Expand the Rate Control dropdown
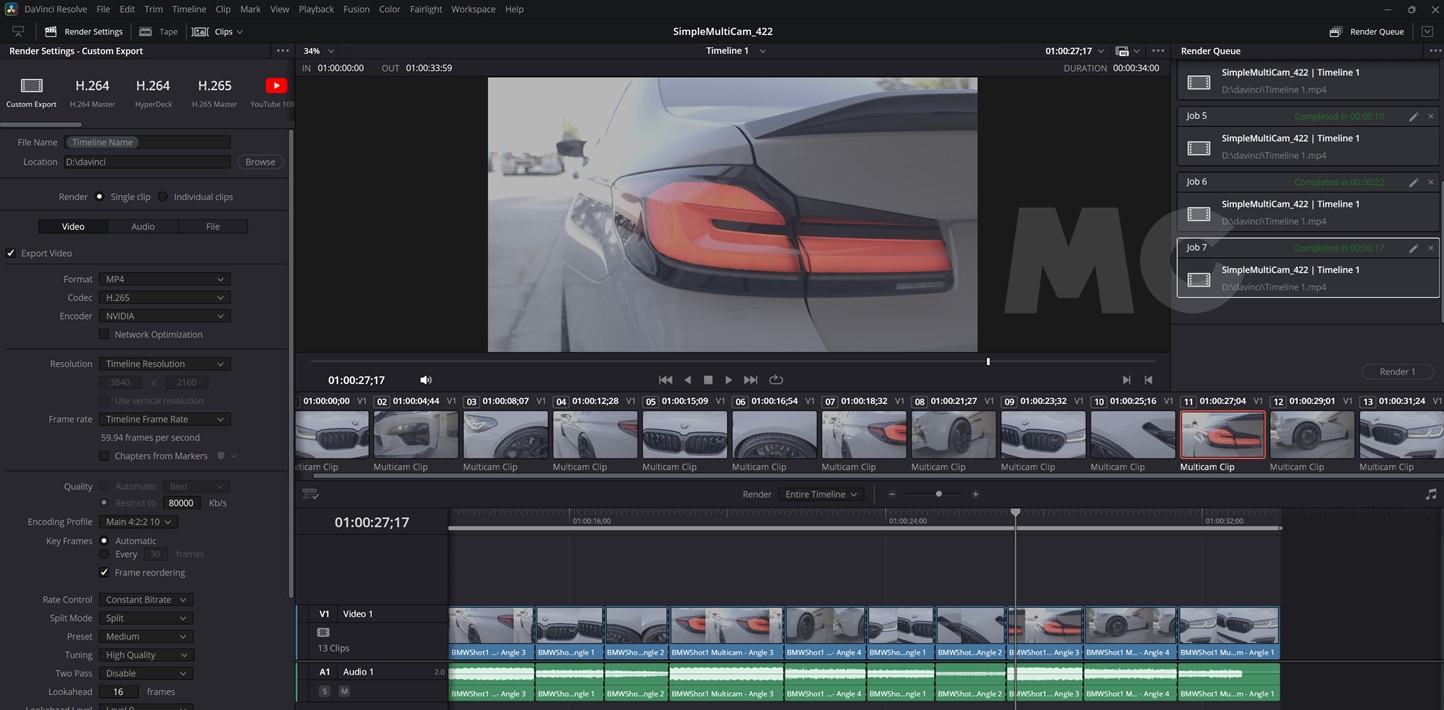This screenshot has height=710, width=1444. 145,599
